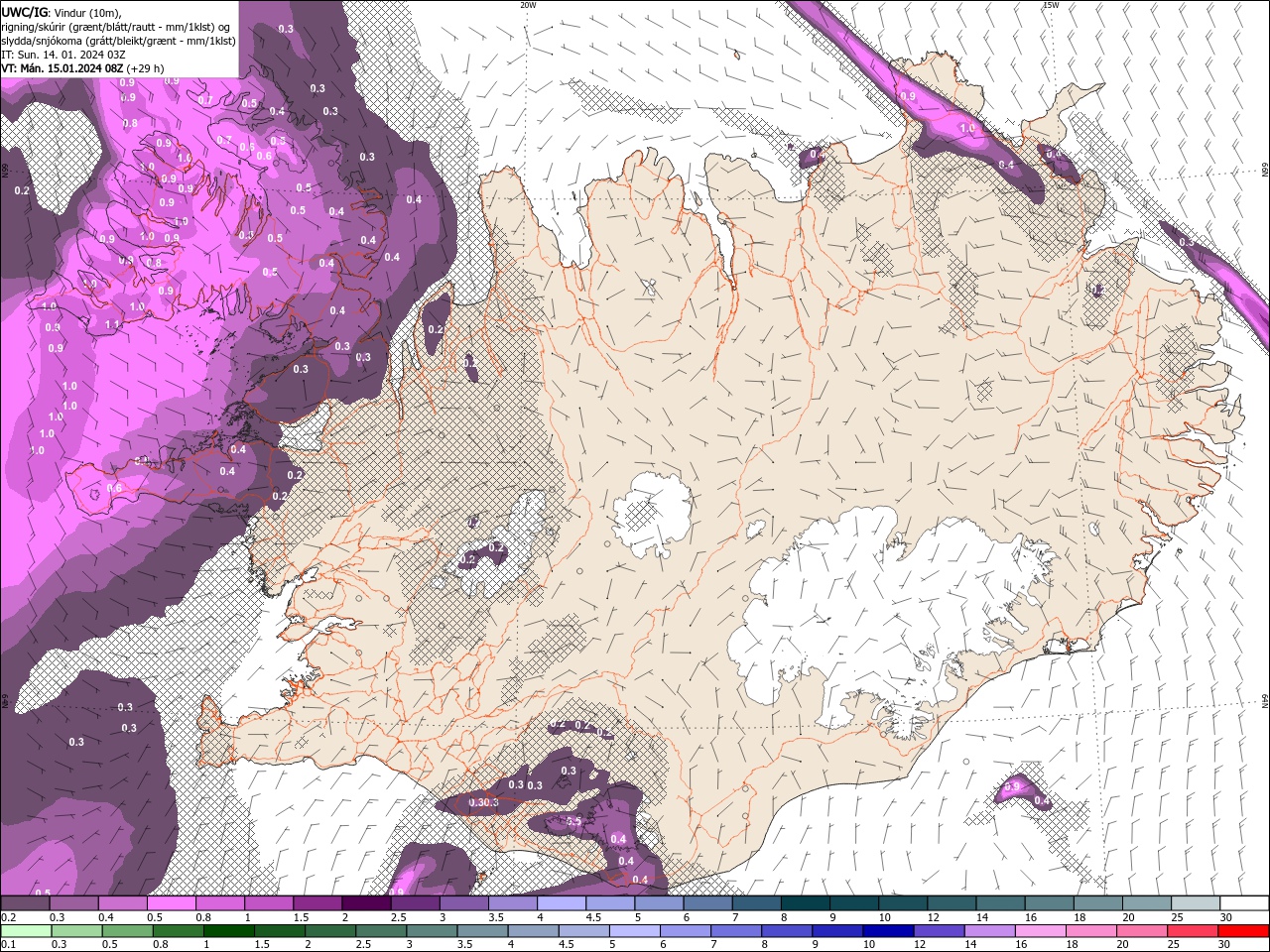Click the '15W' longitude label
The width and height of the screenshot is (1270, 952).
tap(1051, 5)
